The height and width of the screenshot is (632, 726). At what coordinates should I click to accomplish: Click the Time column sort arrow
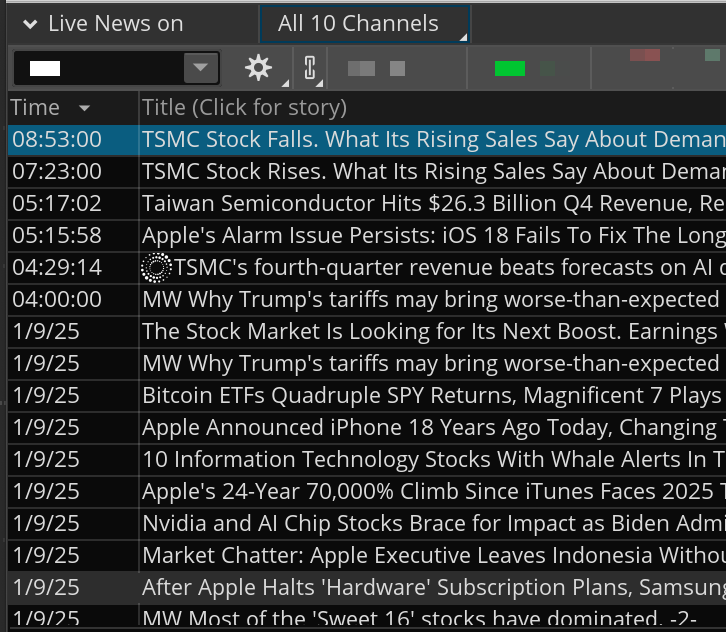point(84,108)
